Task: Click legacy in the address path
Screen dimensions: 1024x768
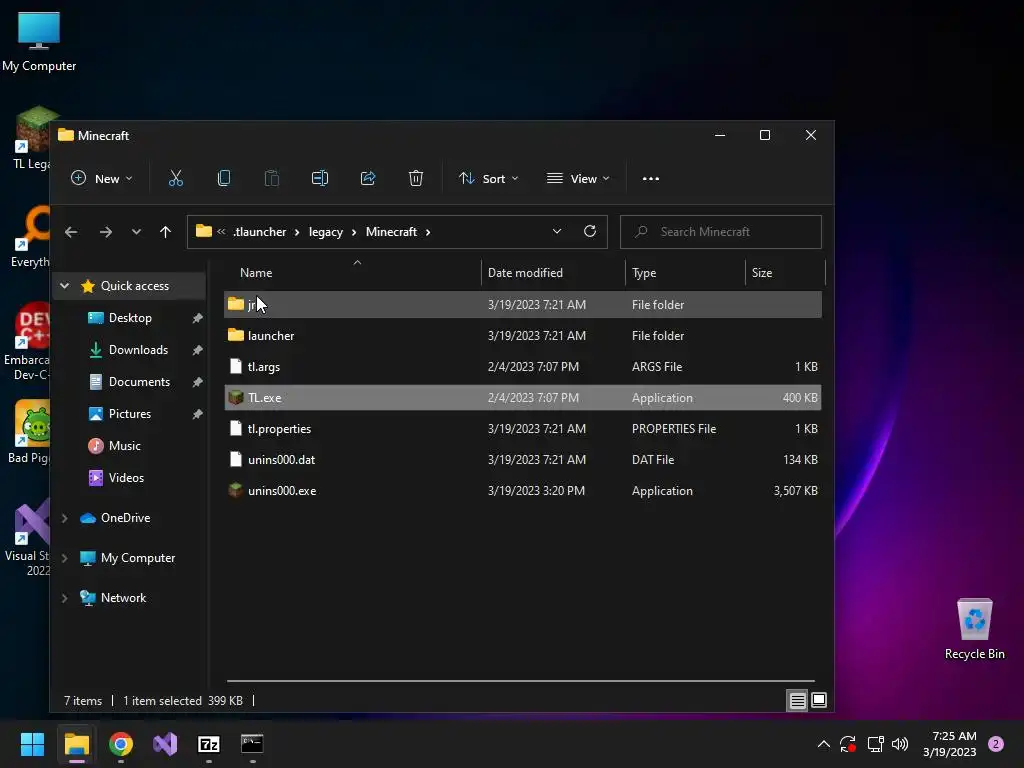Action: 326,232
